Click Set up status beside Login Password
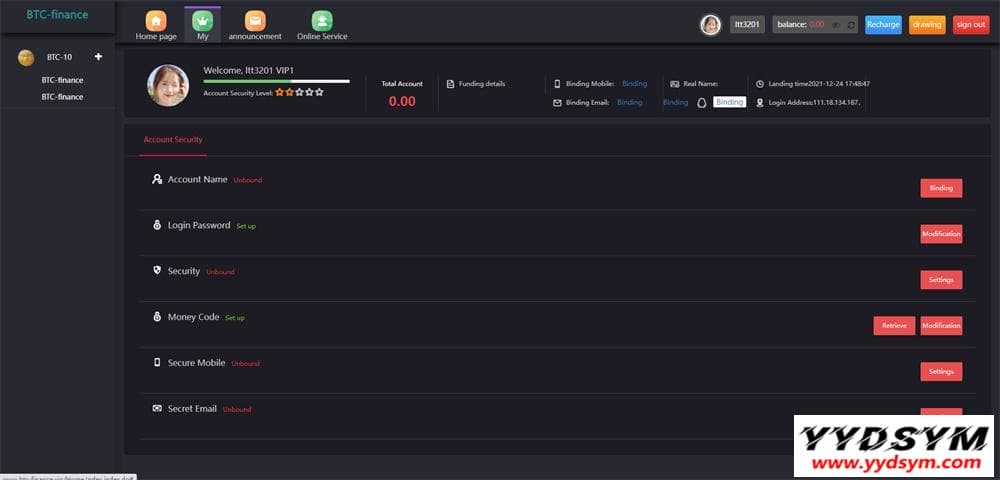 click(x=246, y=226)
